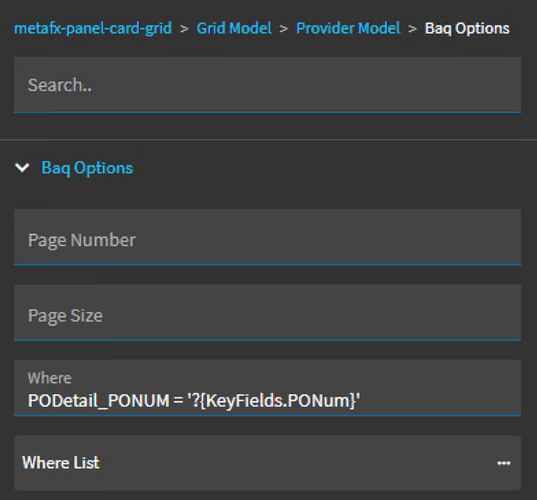Collapse the Baq Options section chevron

(22, 167)
